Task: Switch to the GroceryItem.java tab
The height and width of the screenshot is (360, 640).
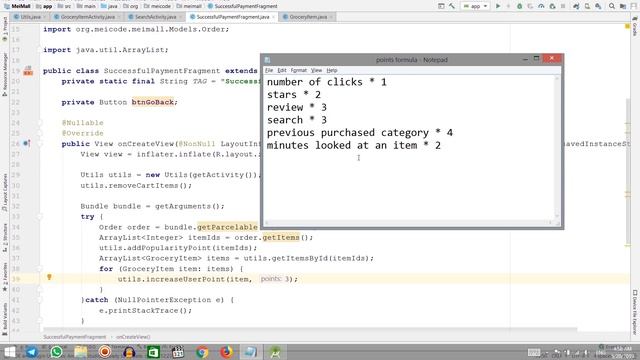Action: [308, 17]
